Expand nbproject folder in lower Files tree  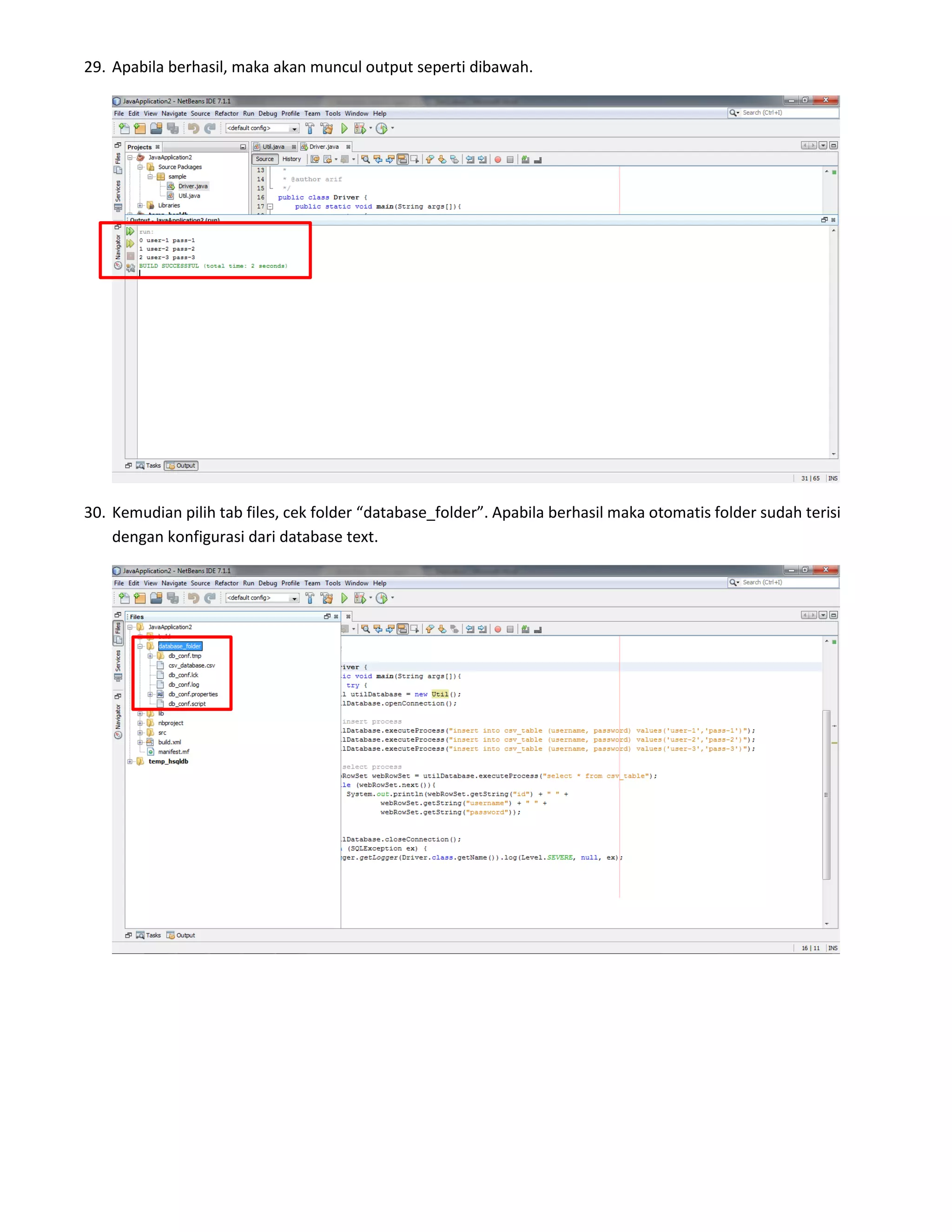[x=140, y=722]
